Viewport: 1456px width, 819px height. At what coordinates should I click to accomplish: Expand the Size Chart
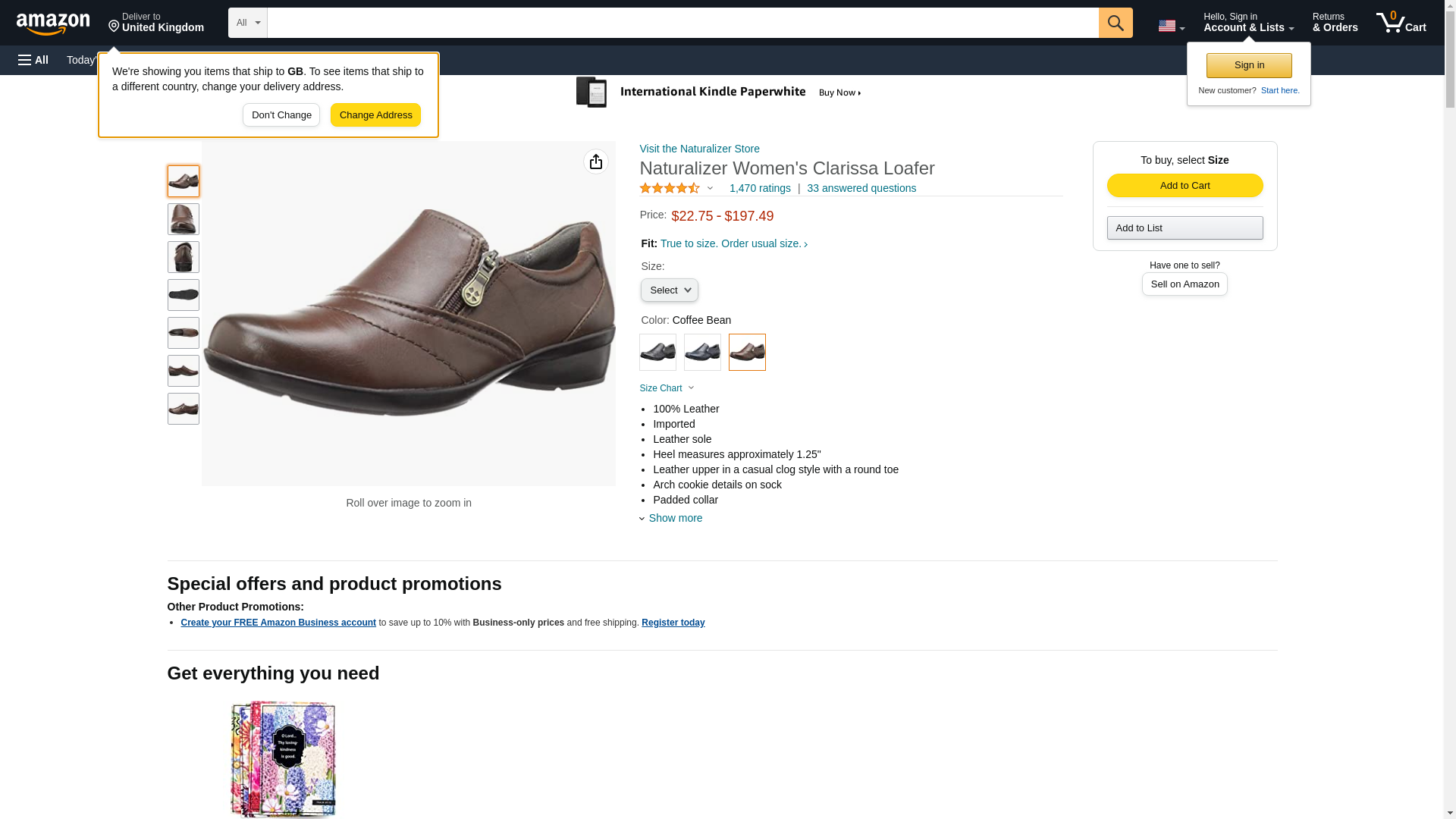click(x=667, y=388)
